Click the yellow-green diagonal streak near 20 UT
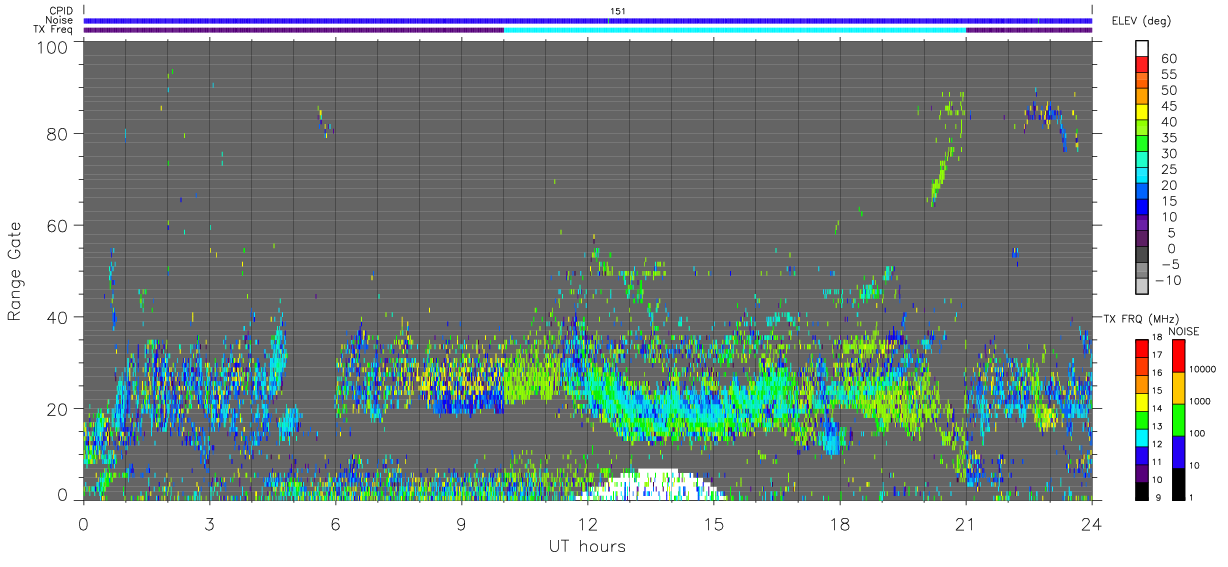Screen dimensions: 1228x567 tap(943, 174)
